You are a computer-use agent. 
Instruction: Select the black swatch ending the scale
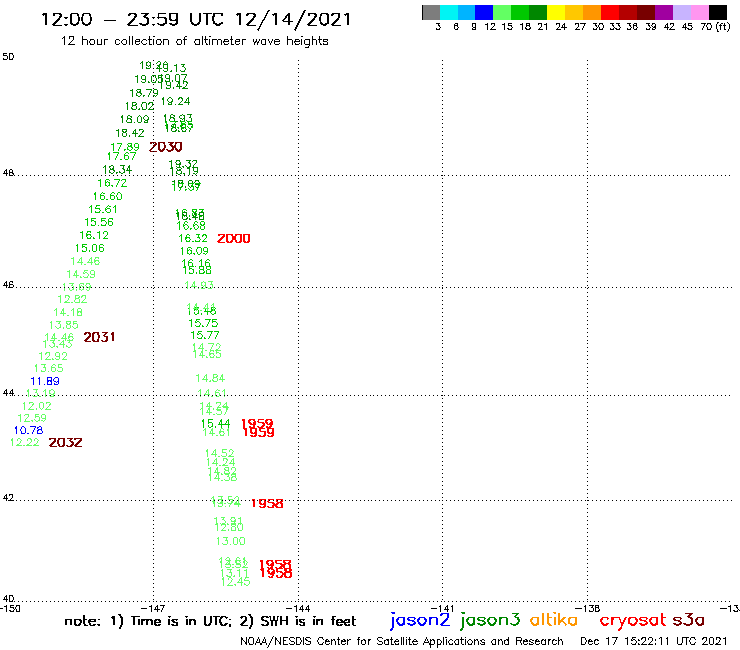pos(718,12)
